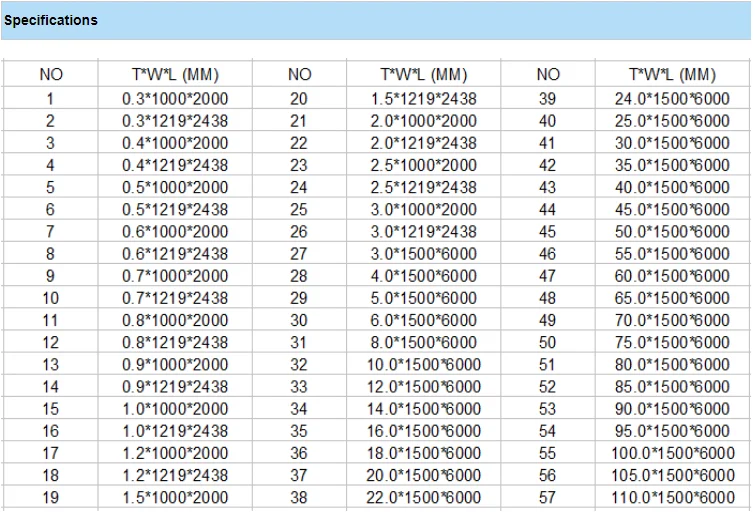Pick the 2.5*1000*2000 size
Viewport: 755px width, 513px height.
pyautogui.click(x=424, y=165)
